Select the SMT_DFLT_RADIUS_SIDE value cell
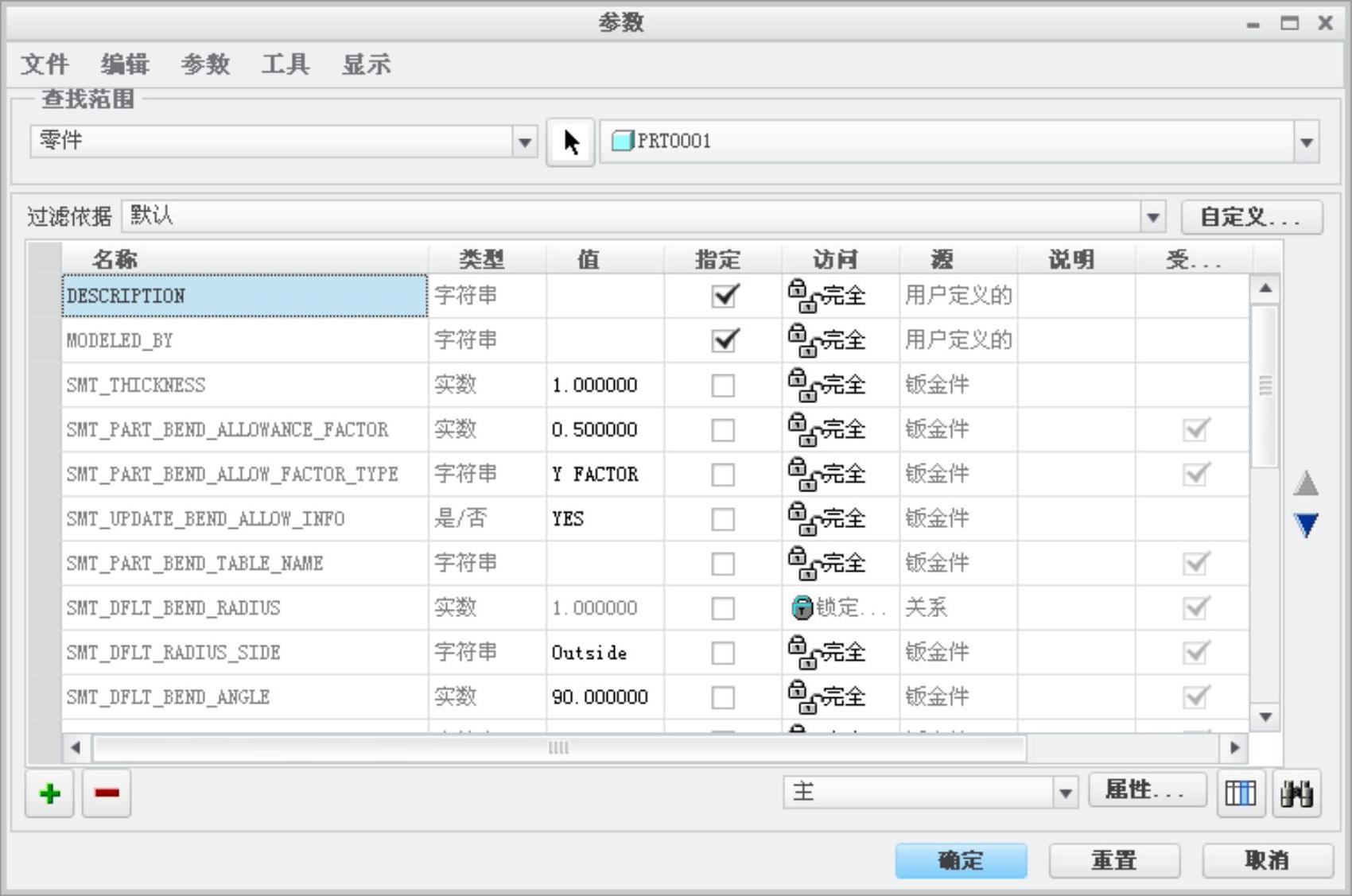The height and width of the screenshot is (896, 1352). [604, 653]
